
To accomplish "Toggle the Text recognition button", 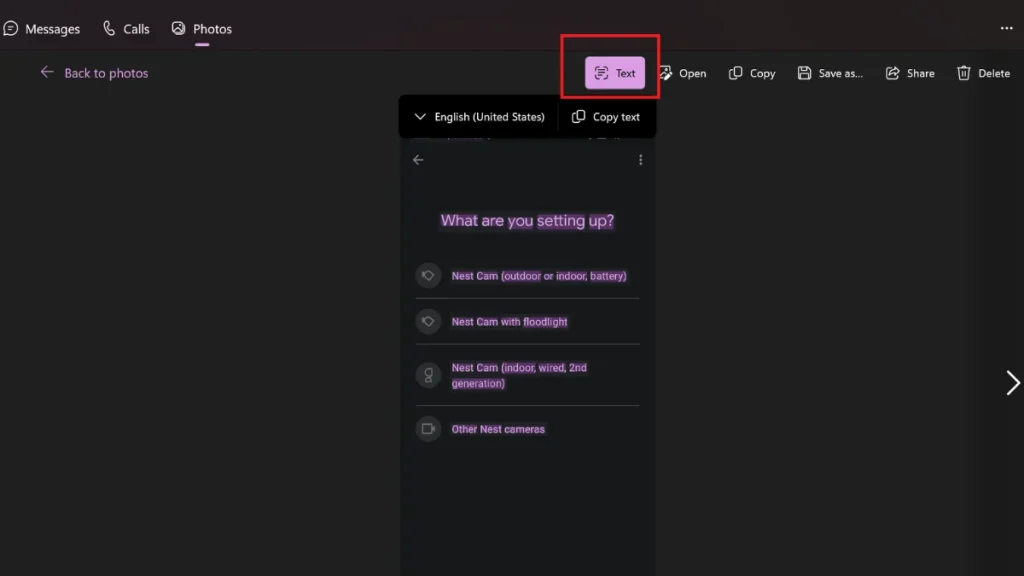I will pyautogui.click(x=615, y=73).
